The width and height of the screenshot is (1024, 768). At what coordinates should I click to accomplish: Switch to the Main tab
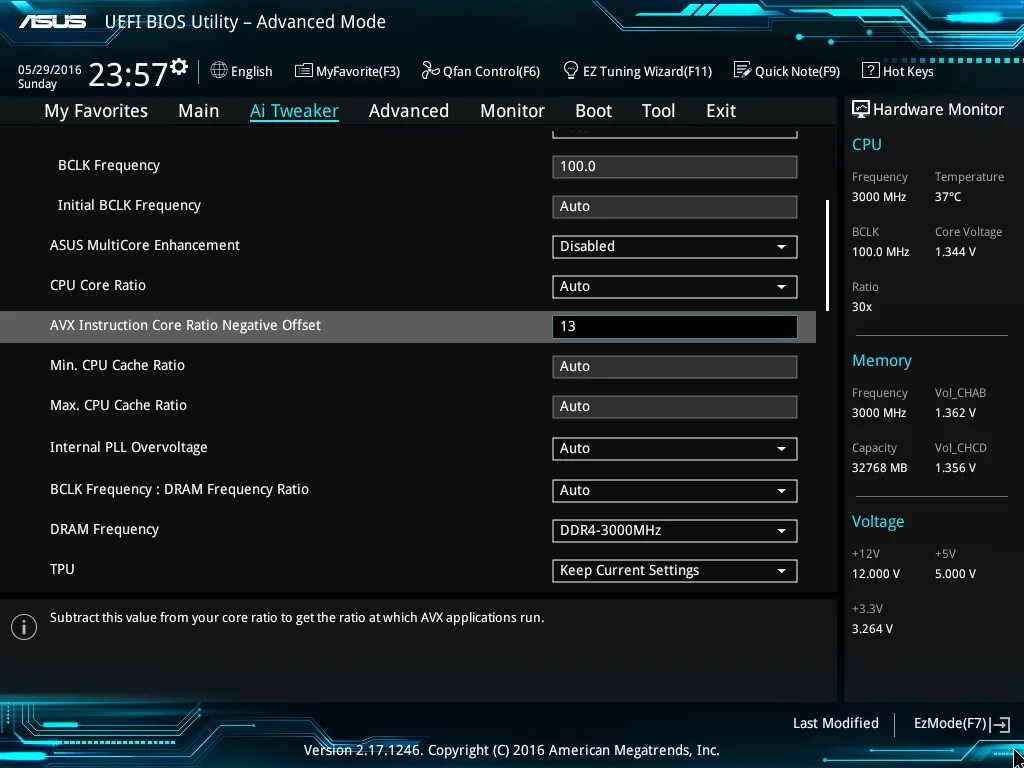(199, 110)
